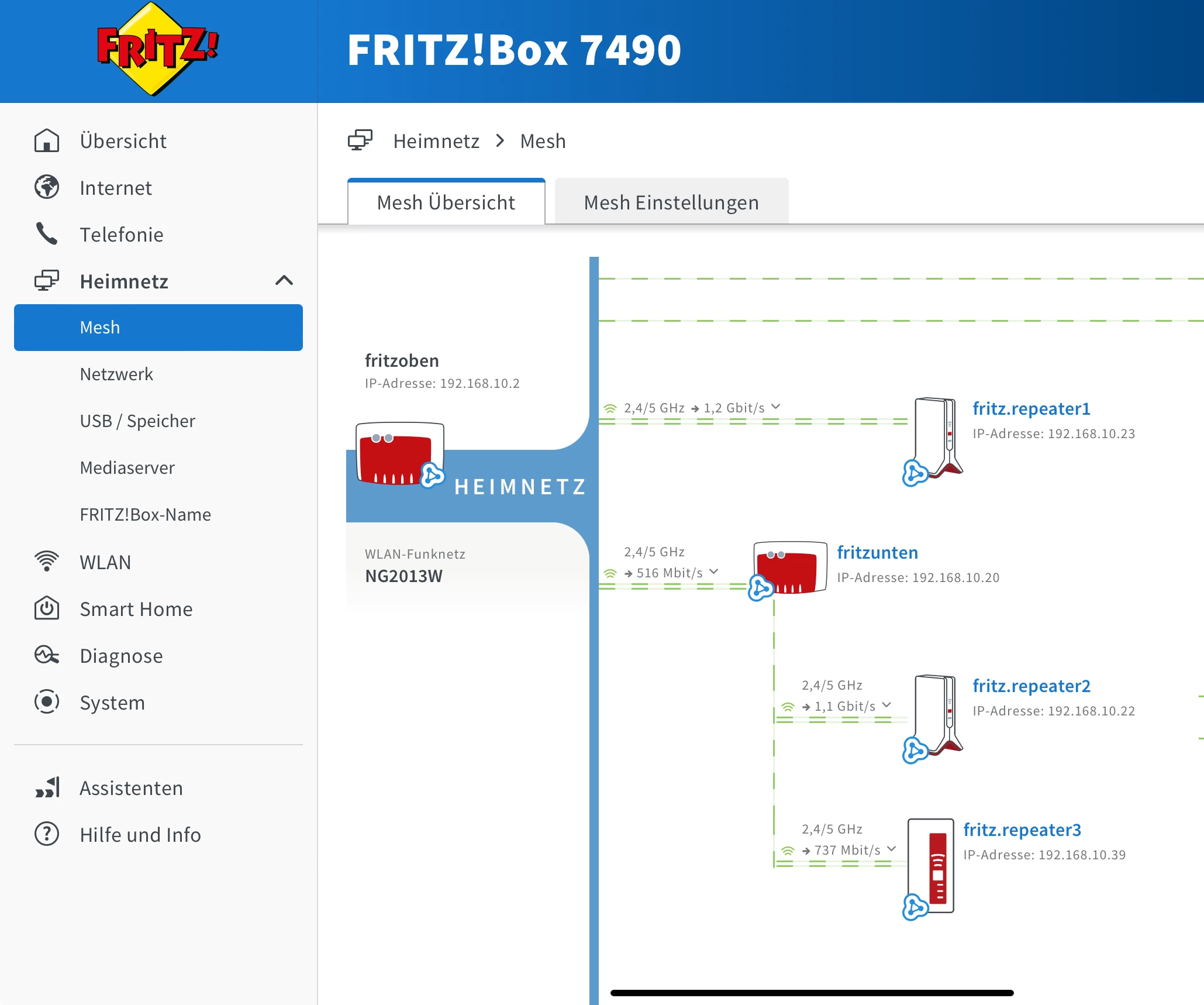Switch to the Mesh Einstellungen tab
The image size is (1204, 1005).
click(x=671, y=202)
